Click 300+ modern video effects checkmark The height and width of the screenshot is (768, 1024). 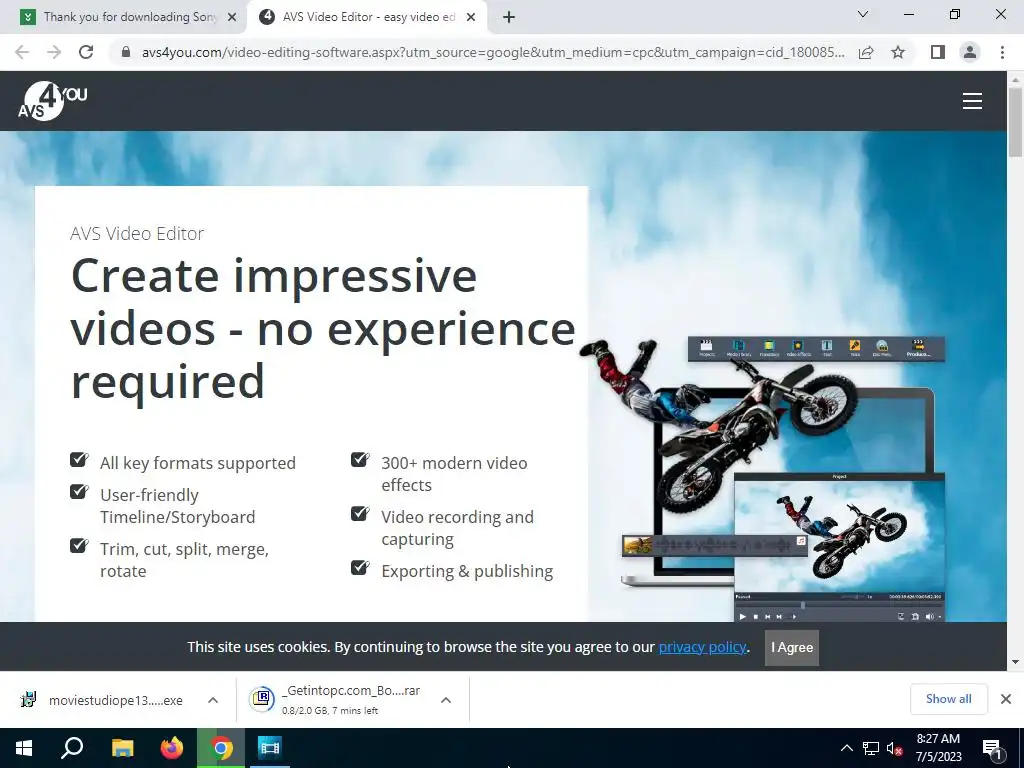(360, 460)
